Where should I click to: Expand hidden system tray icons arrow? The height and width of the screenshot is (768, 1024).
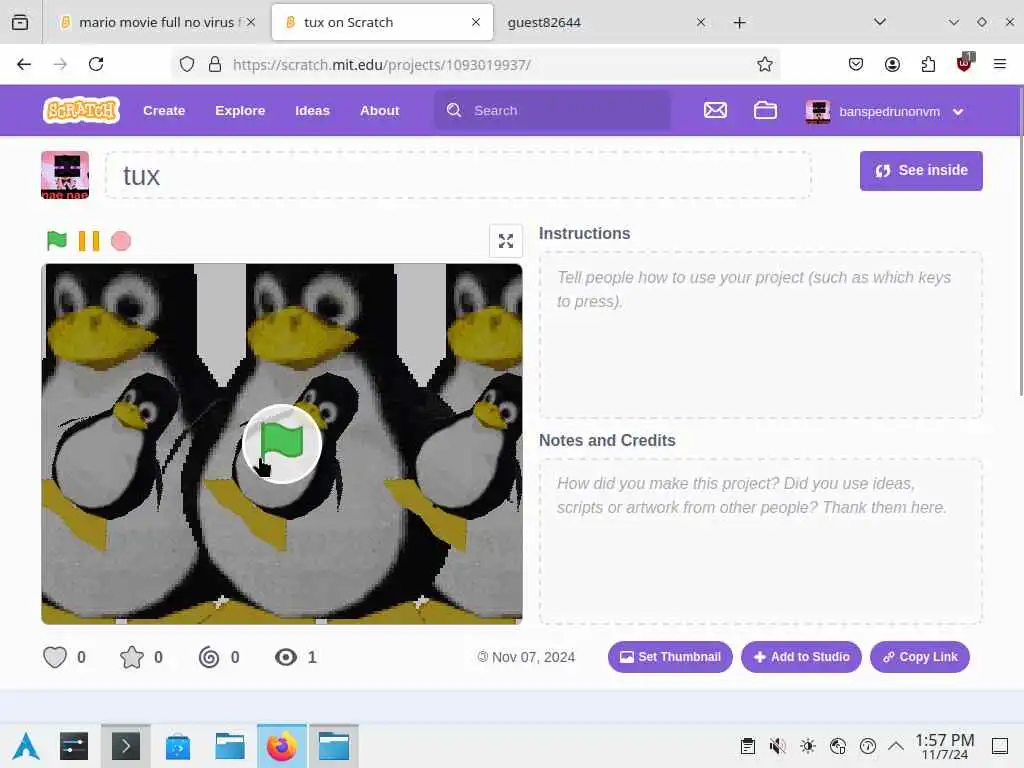(x=896, y=746)
